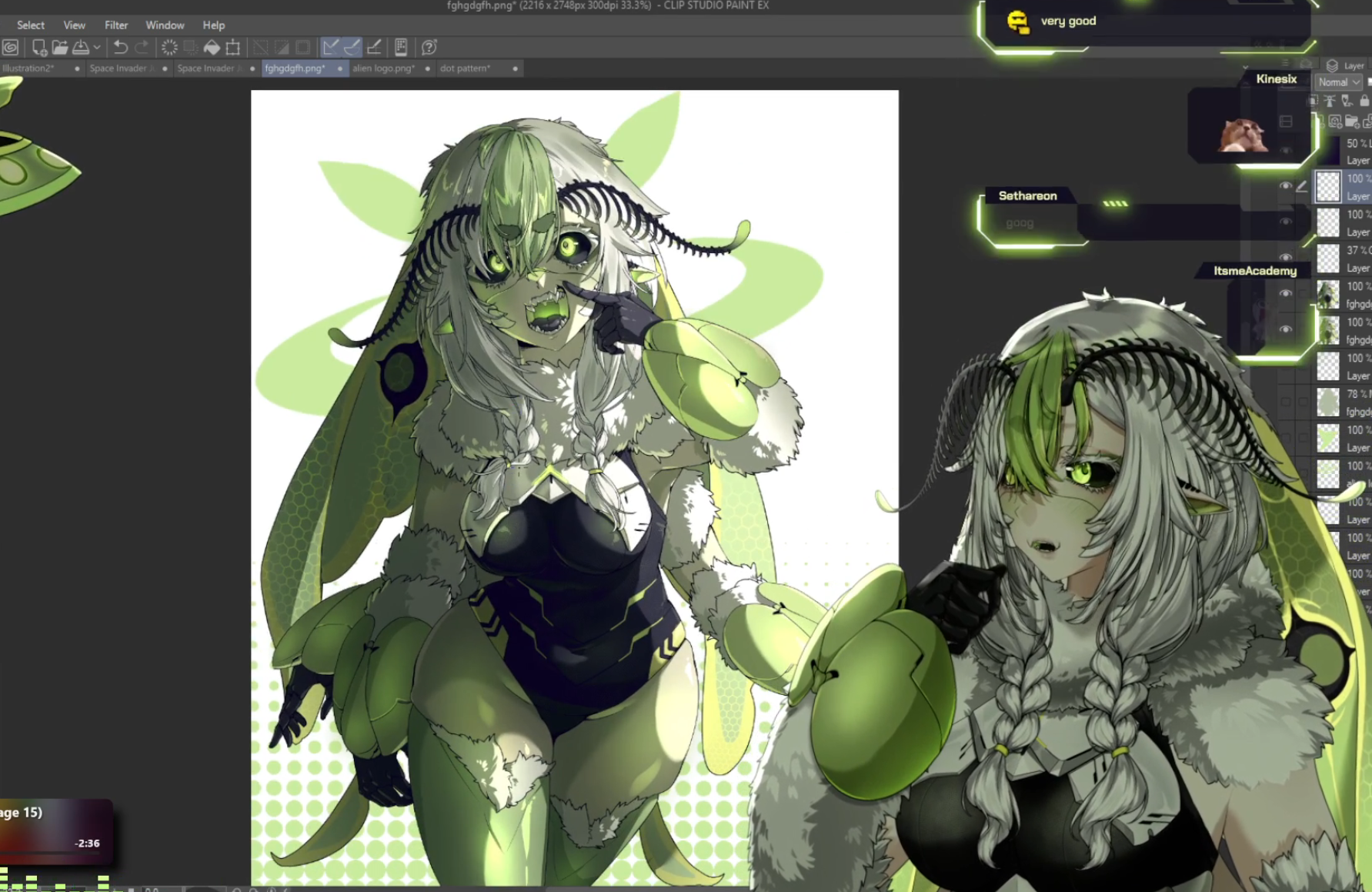Toggle Snap to Grid
Viewport: 1372px width, 892px height.
point(374,48)
